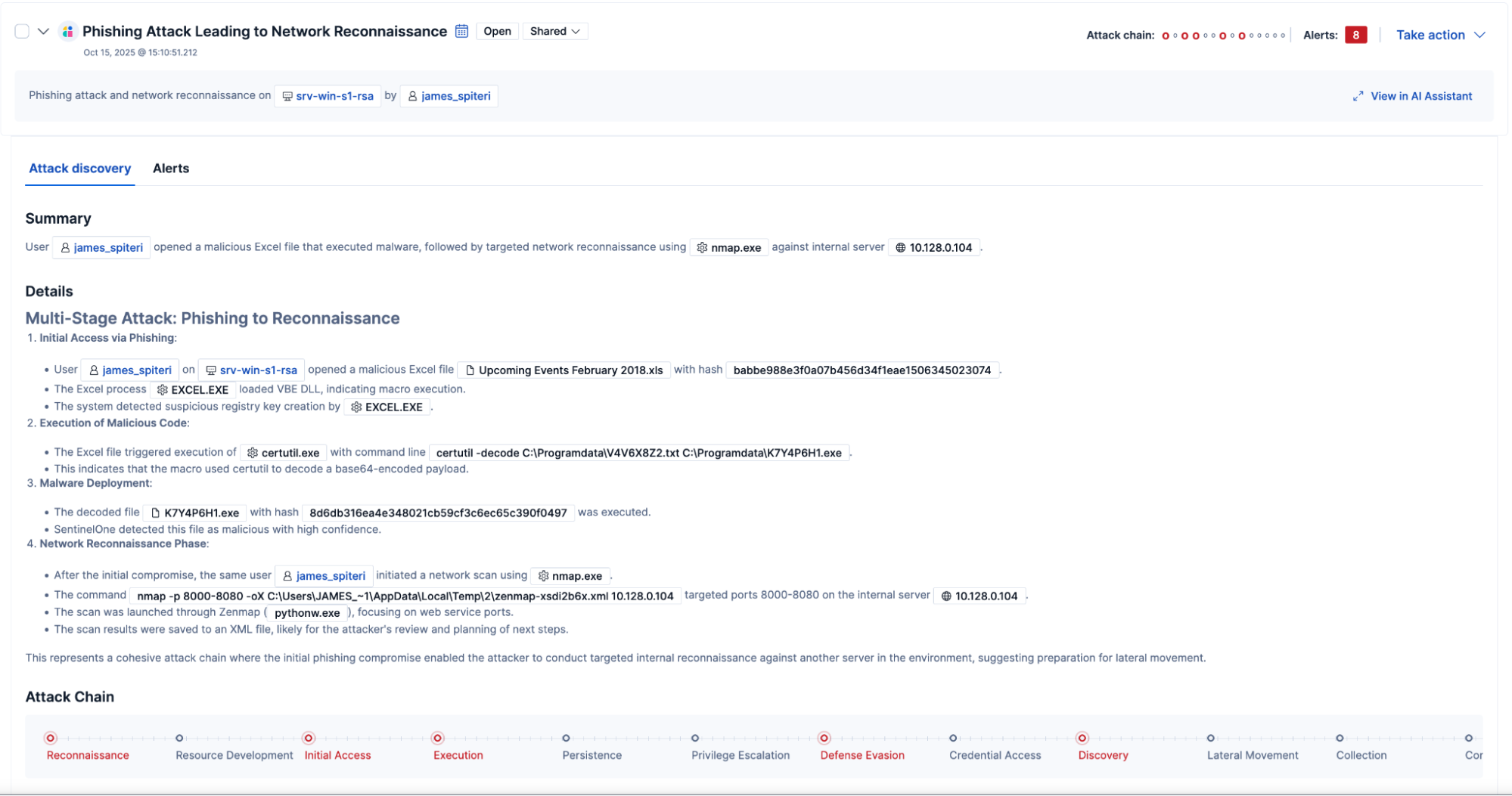Click the colorful Attack discovery logo icon
Viewport: 1512px width, 796px height.
tap(68, 31)
